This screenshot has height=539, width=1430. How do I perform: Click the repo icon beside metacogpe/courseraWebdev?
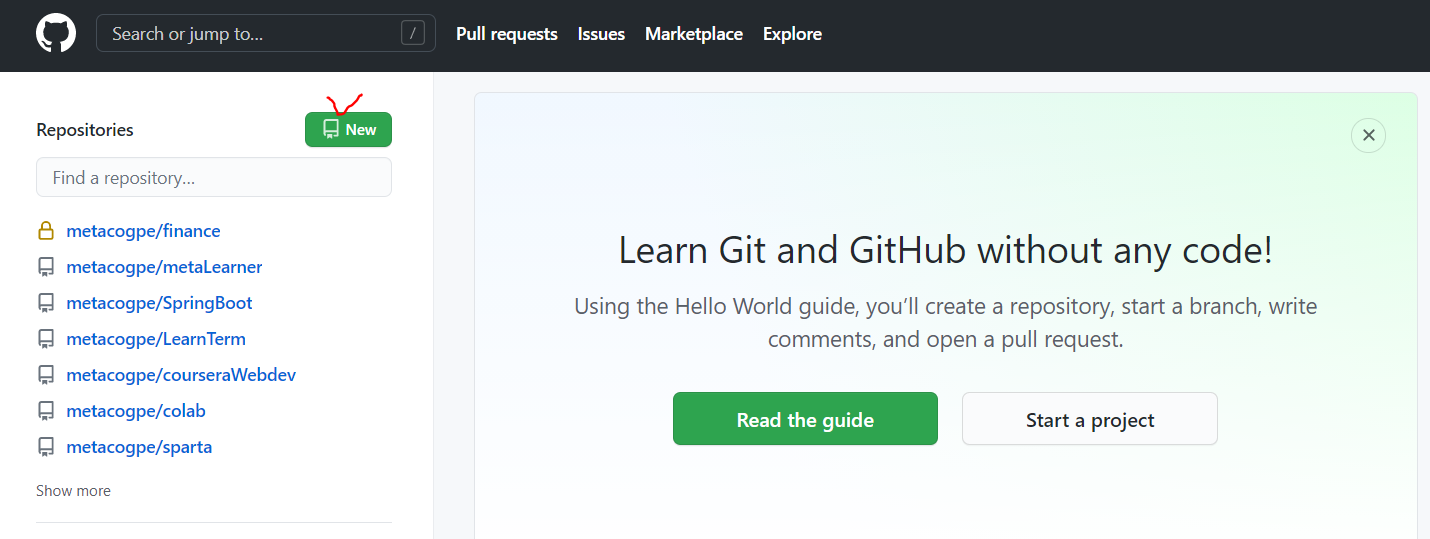click(46, 375)
